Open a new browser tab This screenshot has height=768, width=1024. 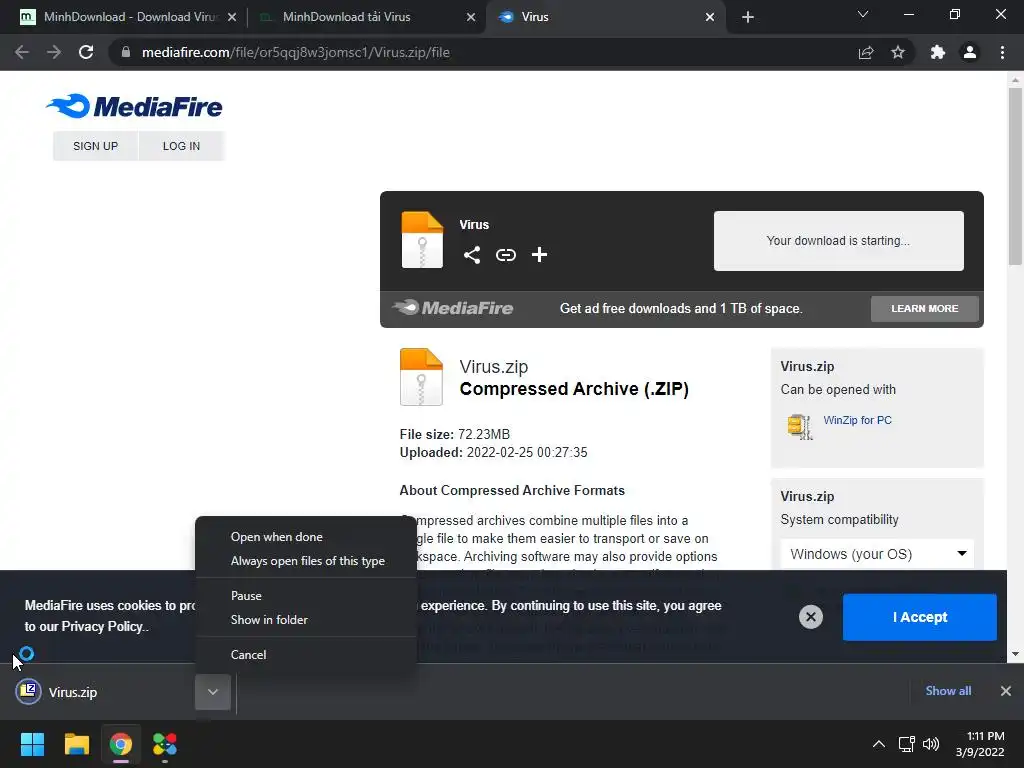[x=748, y=17]
